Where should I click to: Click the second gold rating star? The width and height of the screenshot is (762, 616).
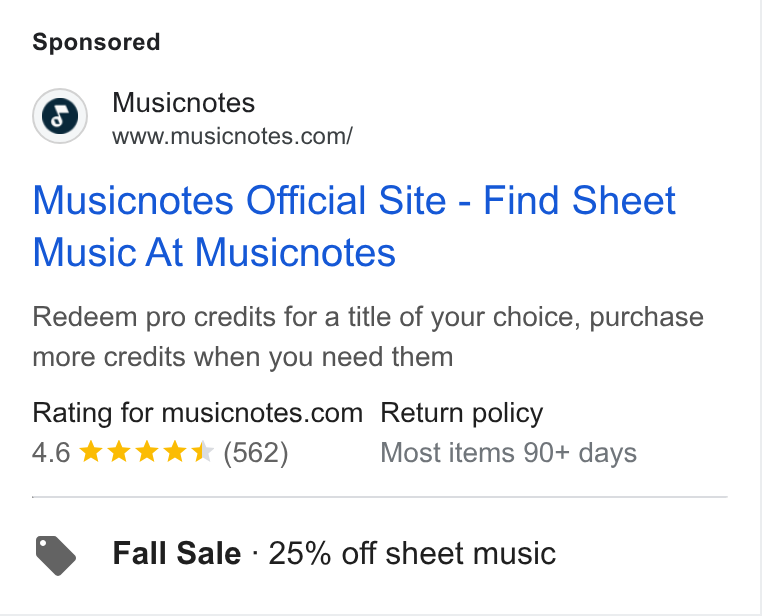[119, 452]
